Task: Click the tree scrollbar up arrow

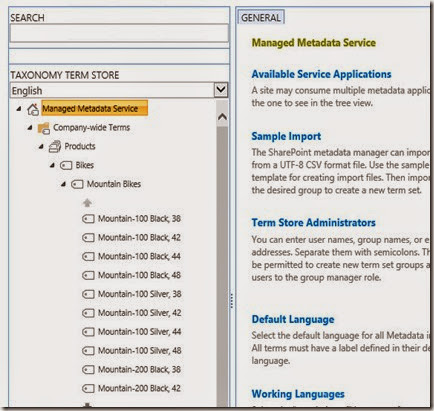Action: click(222, 117)
